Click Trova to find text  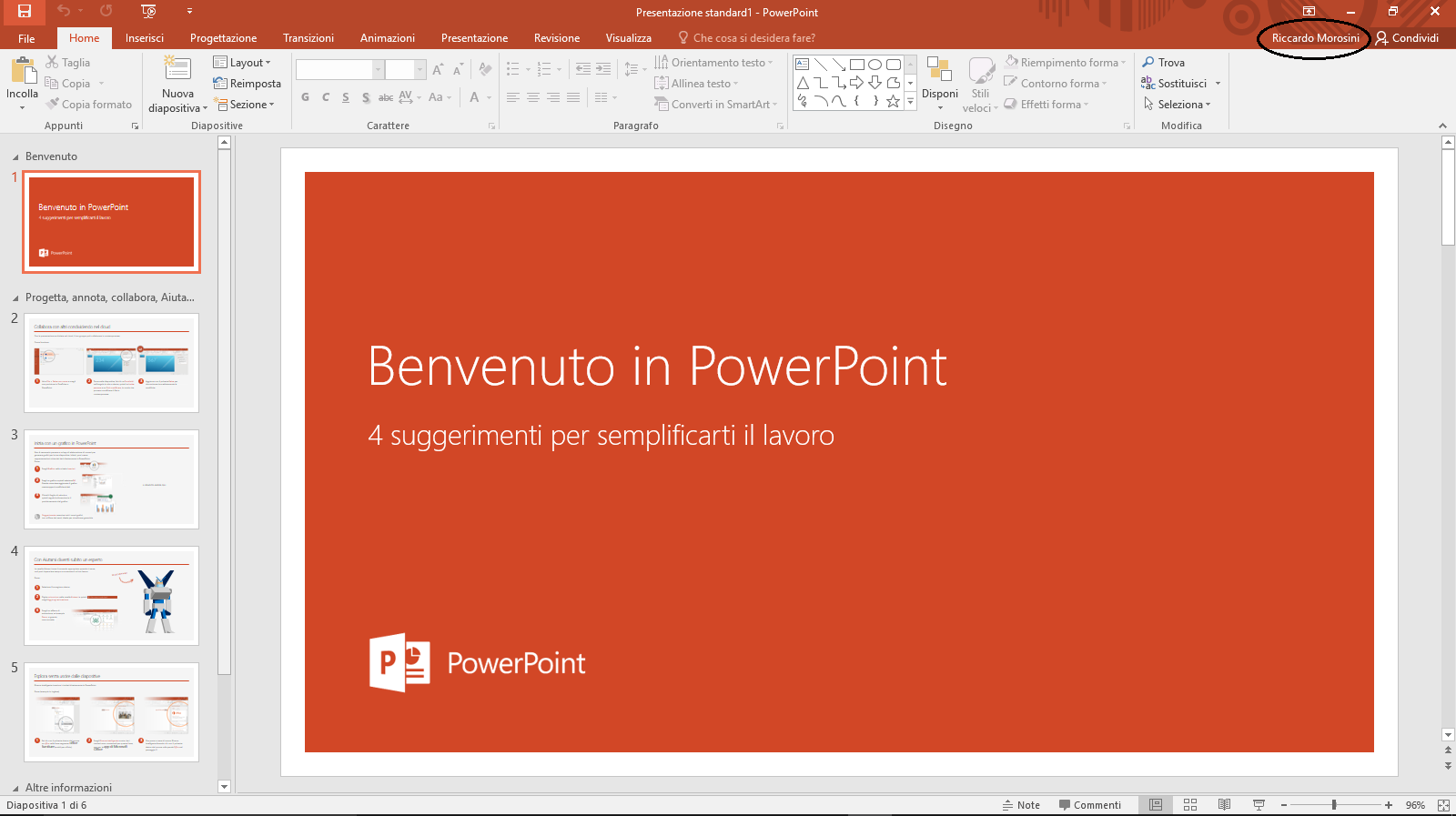[1164, 63]
